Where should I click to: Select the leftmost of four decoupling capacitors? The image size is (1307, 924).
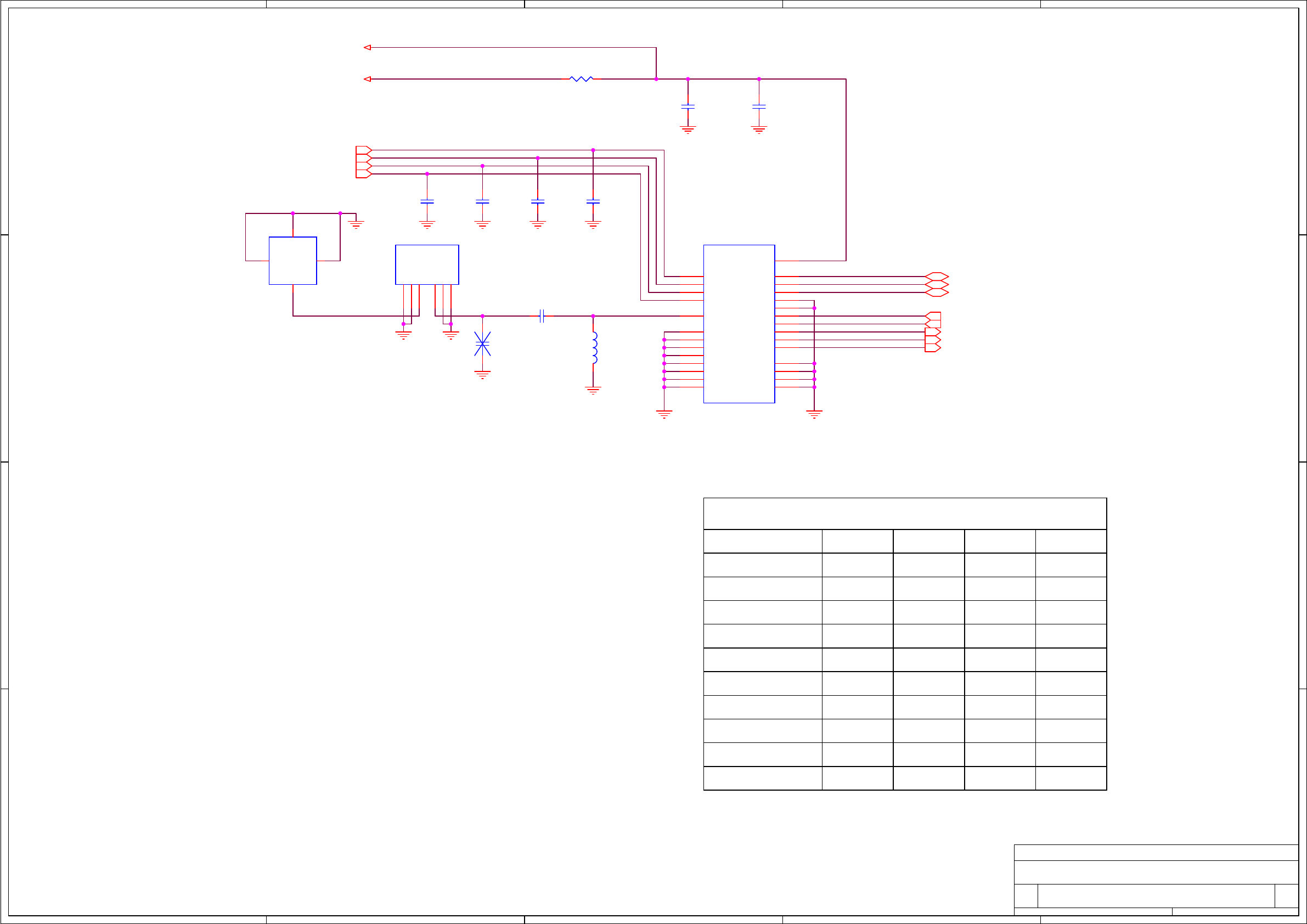click(x=427, y=201)
